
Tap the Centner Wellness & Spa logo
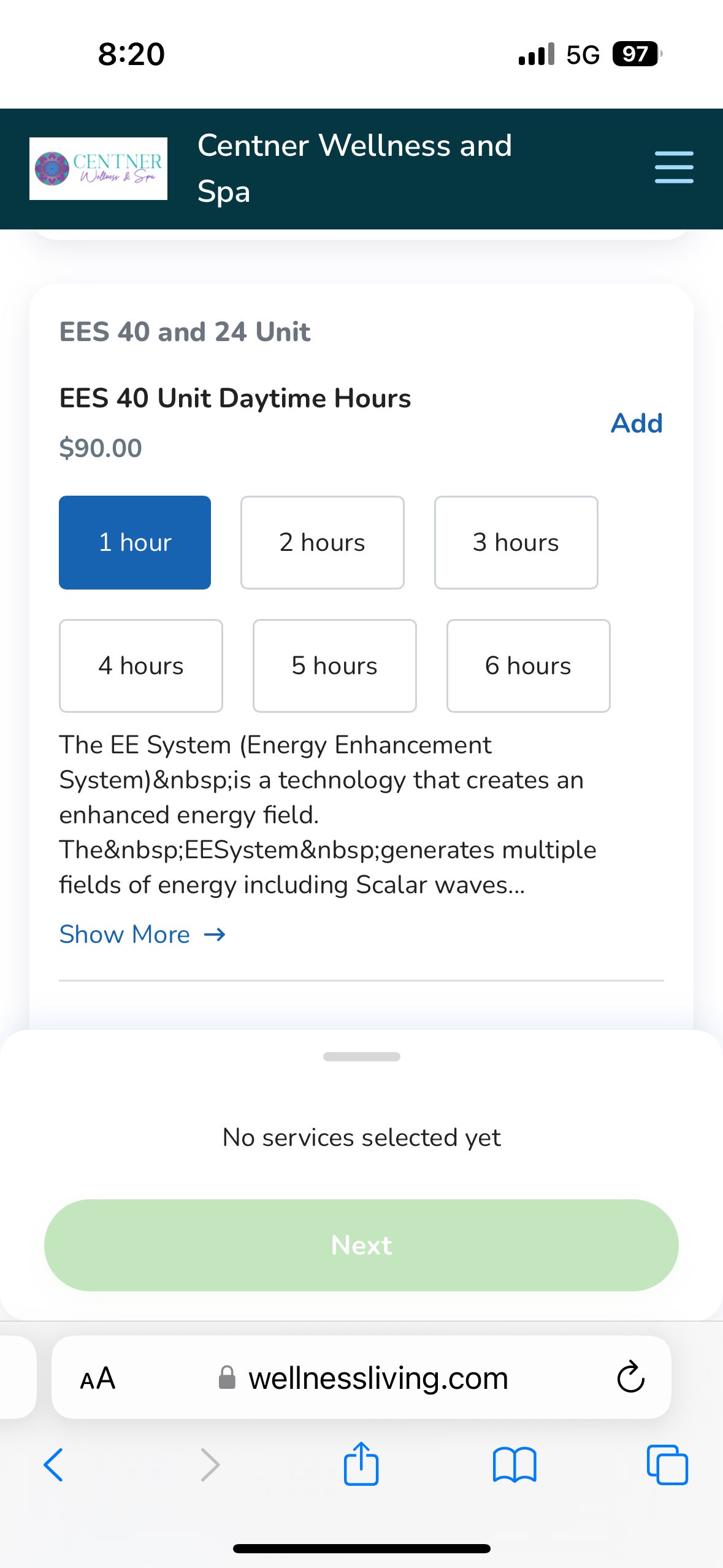(x=98, y=169)
